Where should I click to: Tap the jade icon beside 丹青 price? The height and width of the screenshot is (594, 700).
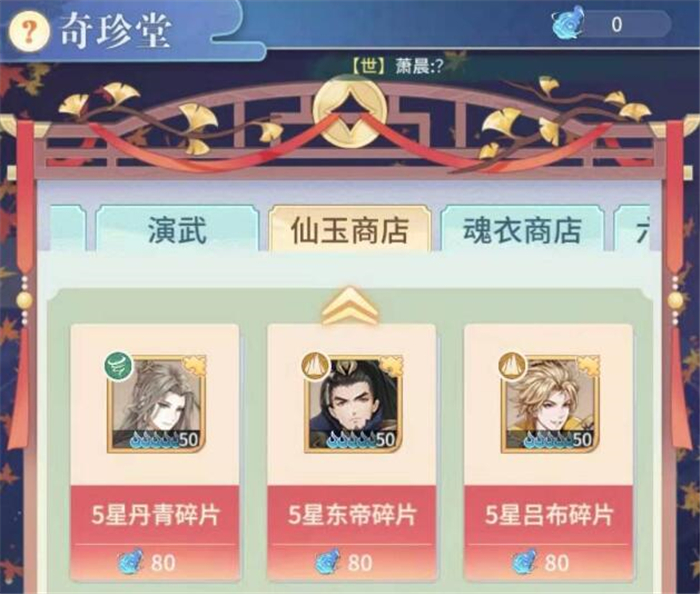pos(132,562)
